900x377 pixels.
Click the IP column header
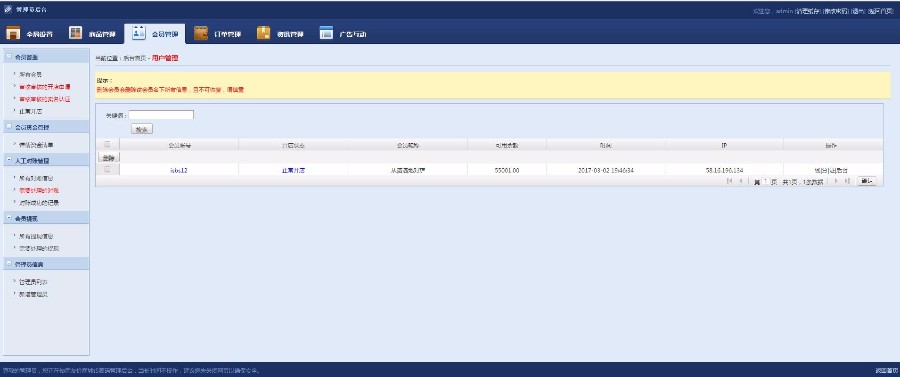coord(724,146)
